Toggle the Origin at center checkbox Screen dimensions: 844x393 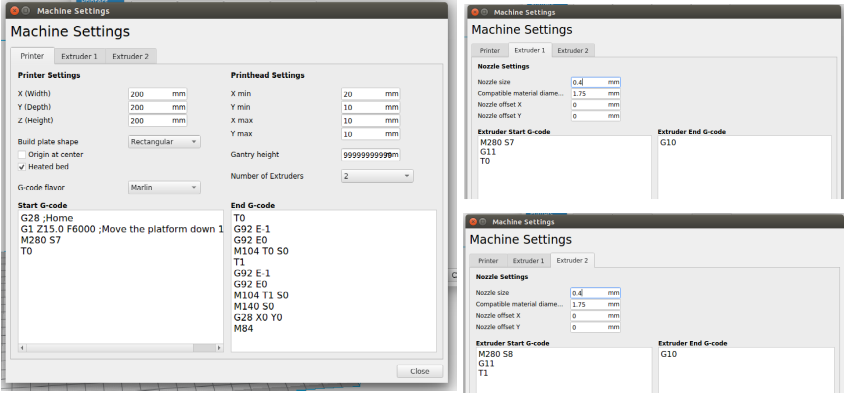22,155
